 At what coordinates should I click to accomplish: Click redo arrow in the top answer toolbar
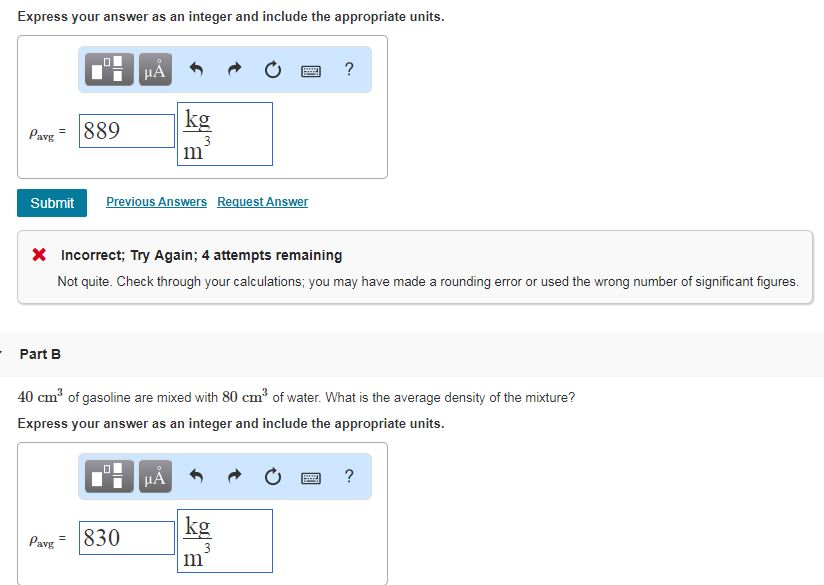click(x=234, y=69)
